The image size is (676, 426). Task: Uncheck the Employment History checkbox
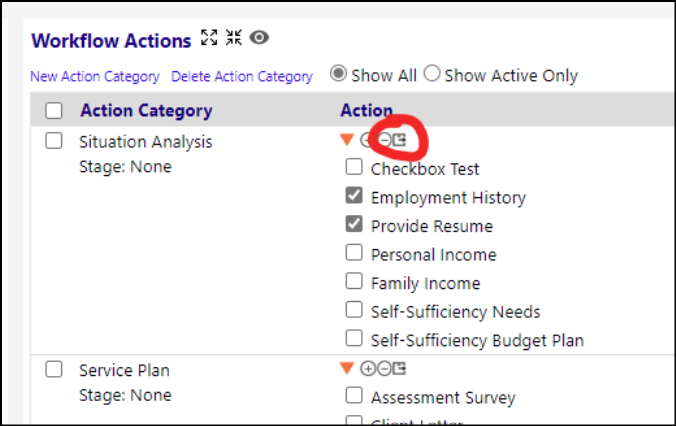[354, 195]
